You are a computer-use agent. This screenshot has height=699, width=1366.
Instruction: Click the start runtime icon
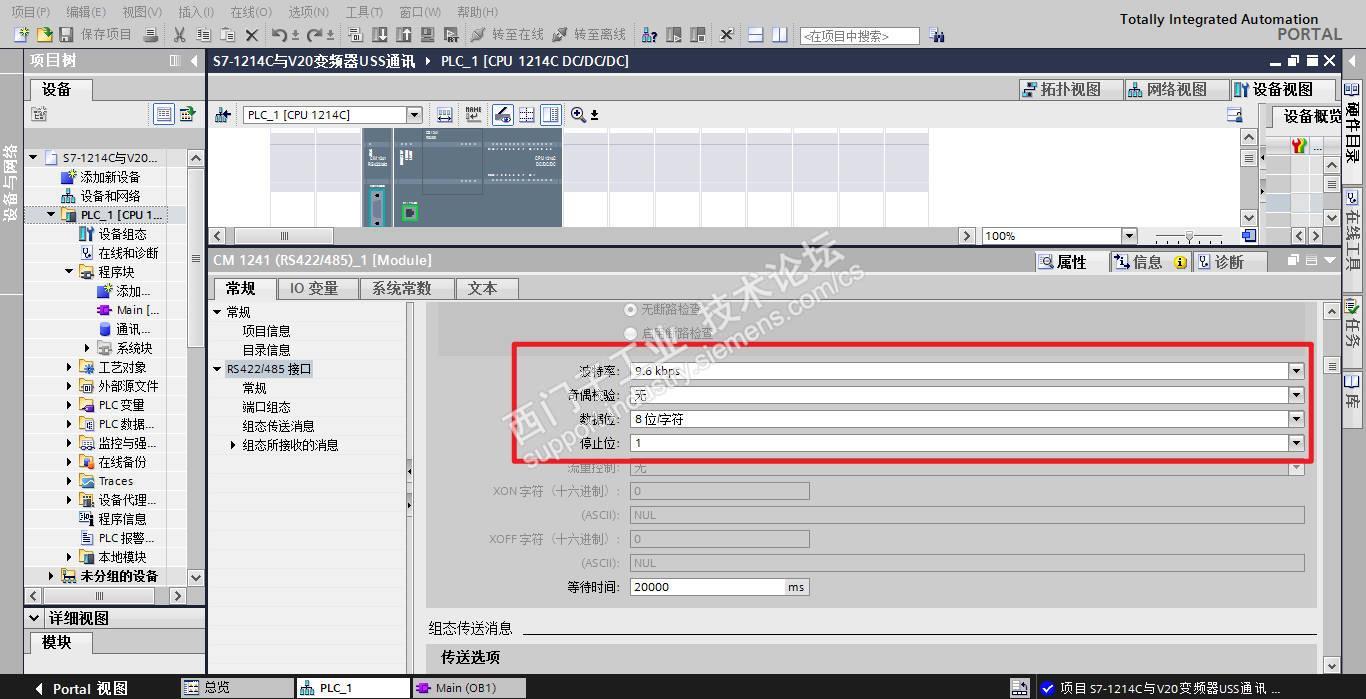click(451, 35)
